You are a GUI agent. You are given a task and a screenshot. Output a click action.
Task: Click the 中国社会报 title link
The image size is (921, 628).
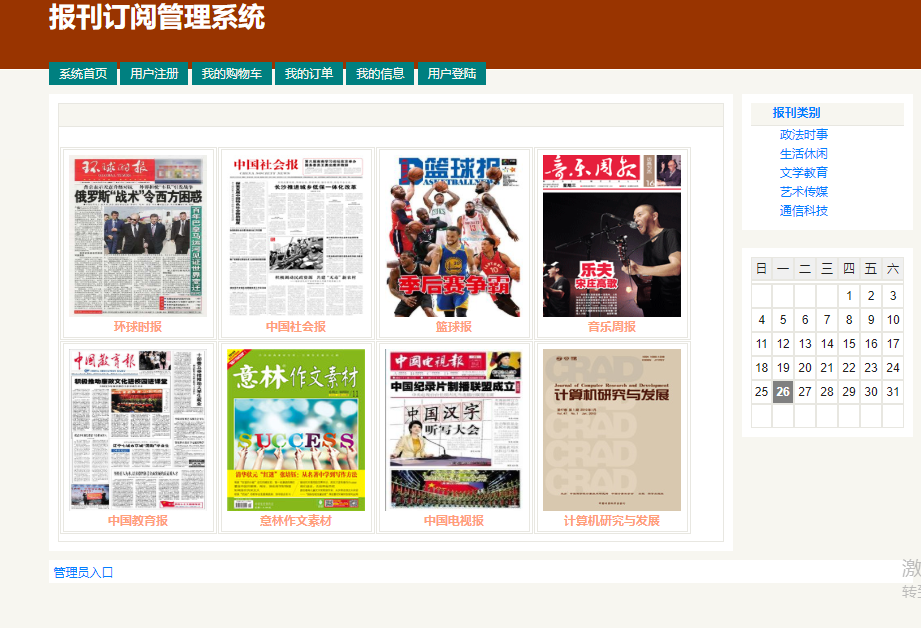[x=296, y=327]
